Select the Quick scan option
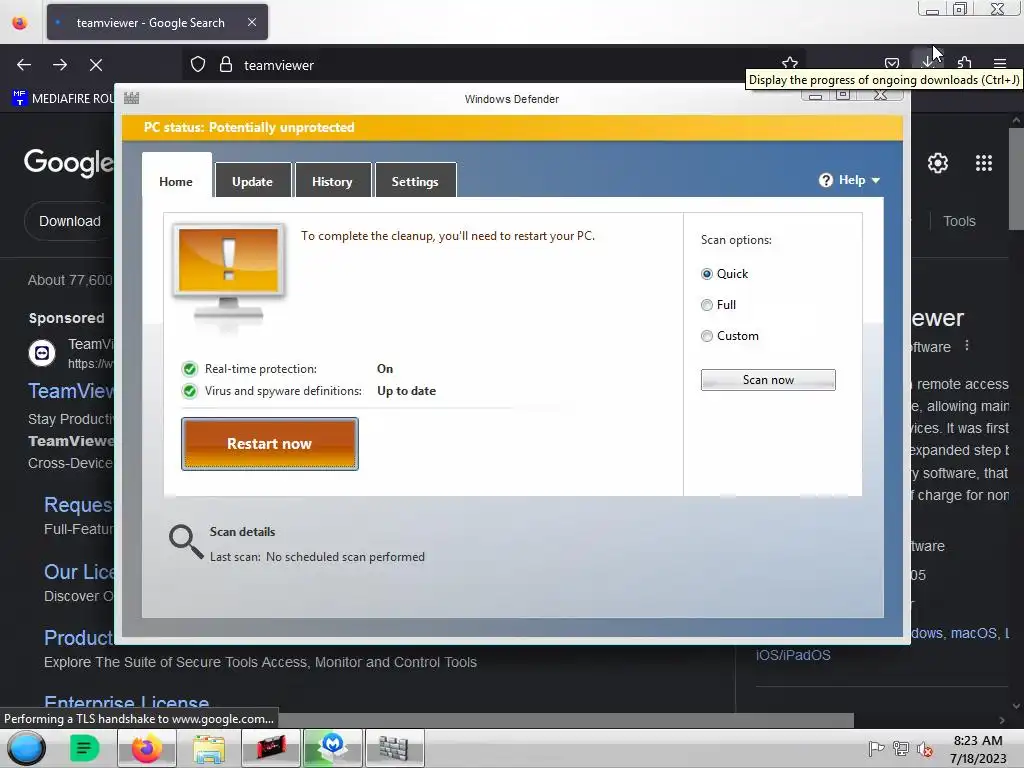Viewport: 1024px width, 768px height. pos(707,274)
